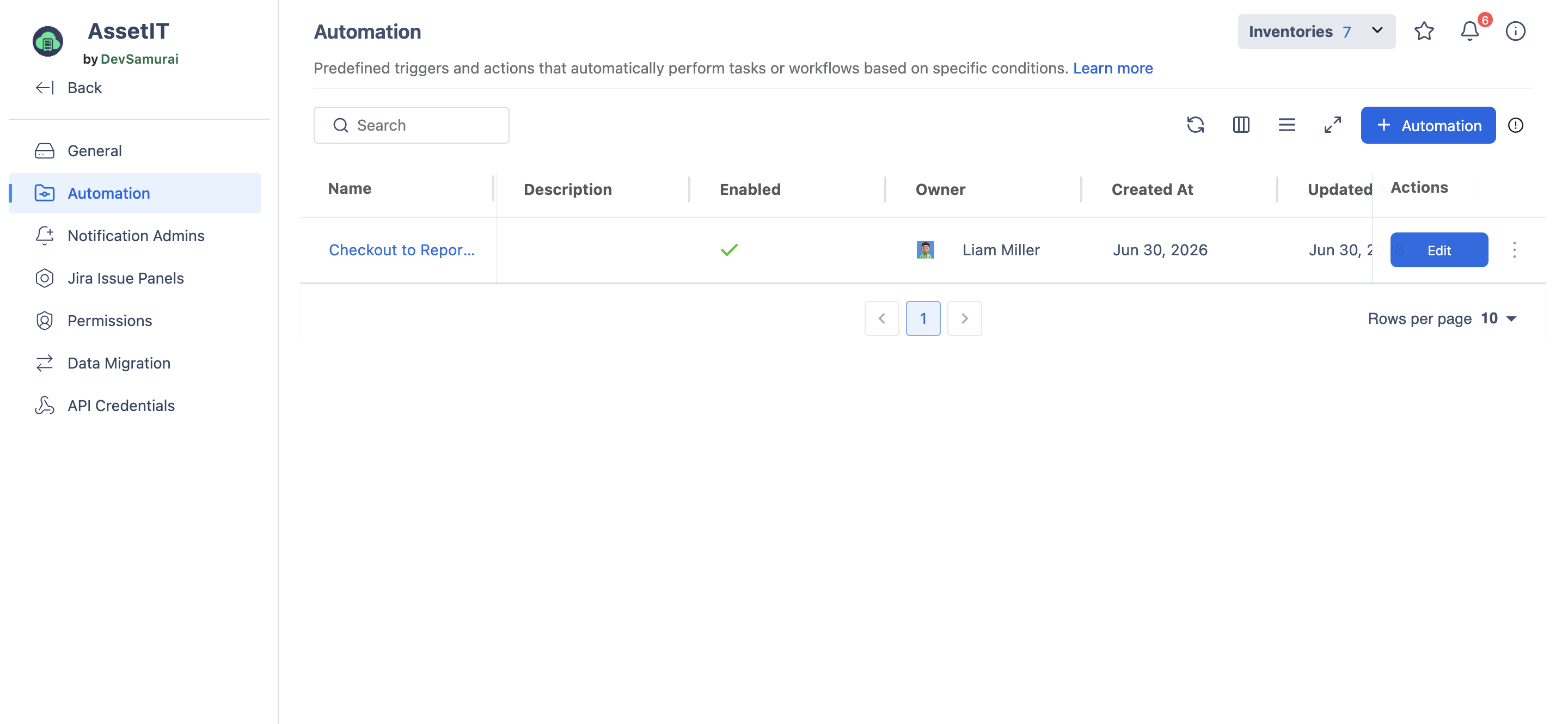Select page 1 in pagination
1568x724 pixels.
(923, 318)
